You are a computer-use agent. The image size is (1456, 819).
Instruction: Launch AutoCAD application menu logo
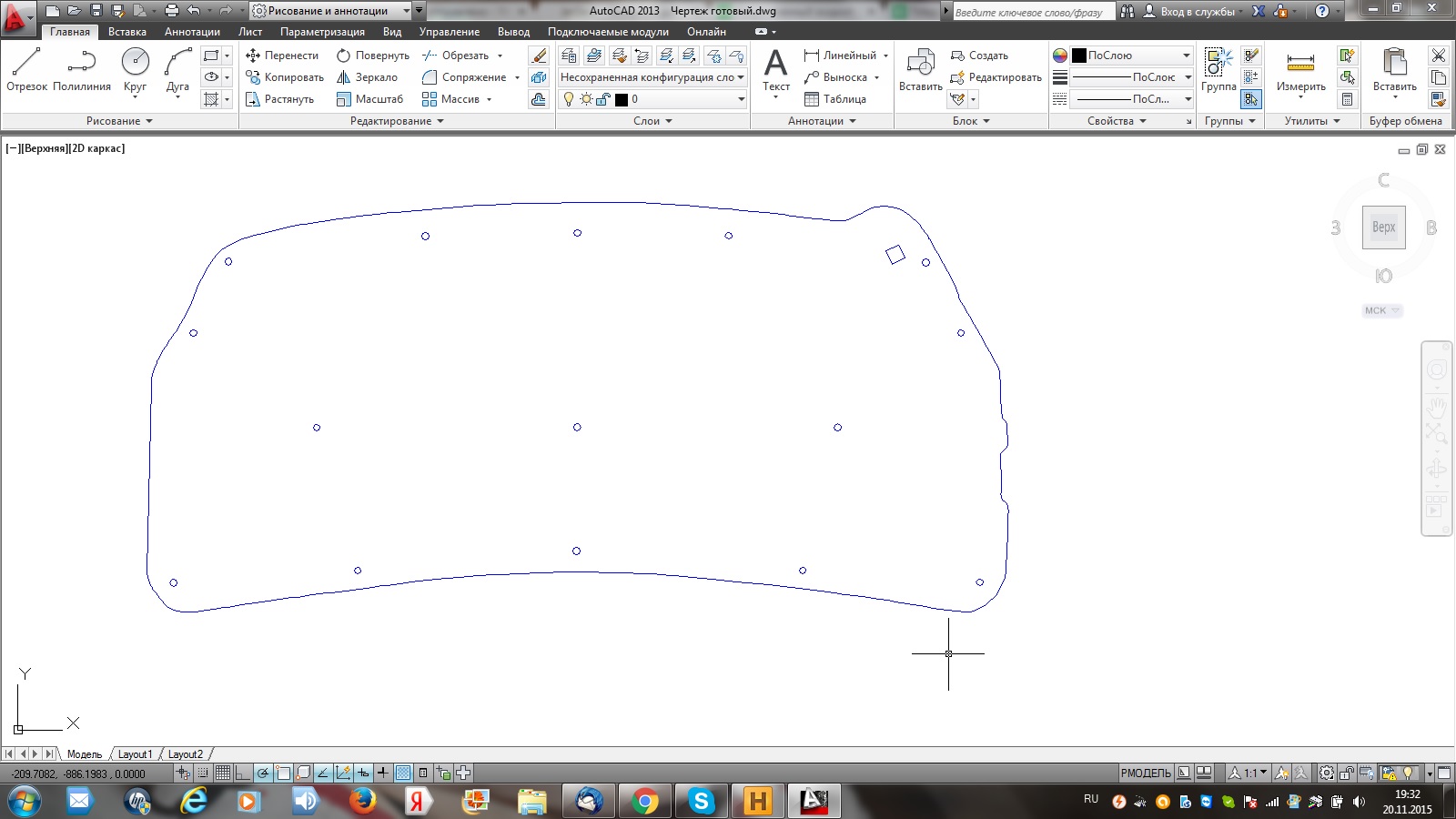click(16, 18)
